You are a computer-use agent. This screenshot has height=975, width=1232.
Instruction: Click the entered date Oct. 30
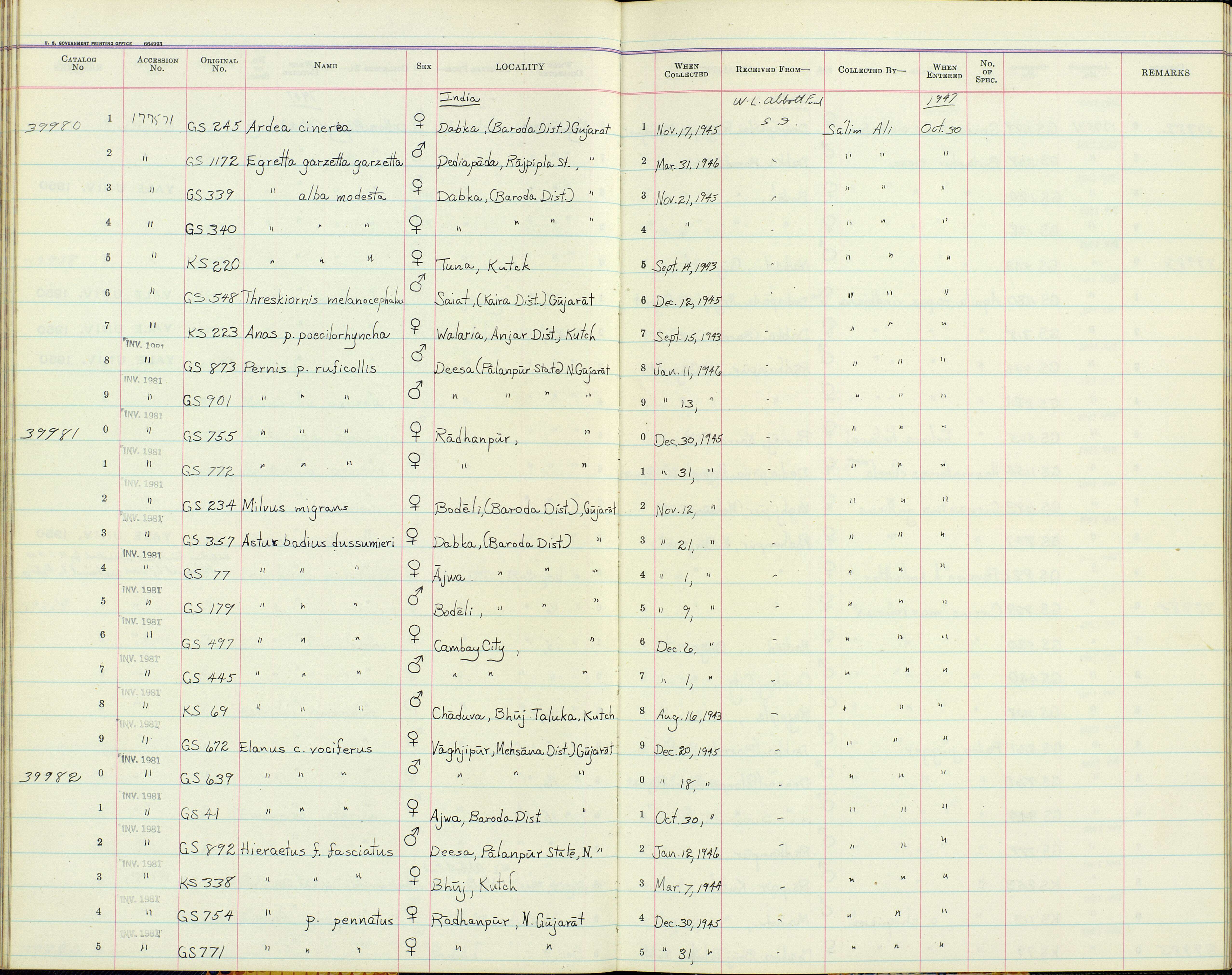pos(941,130)
